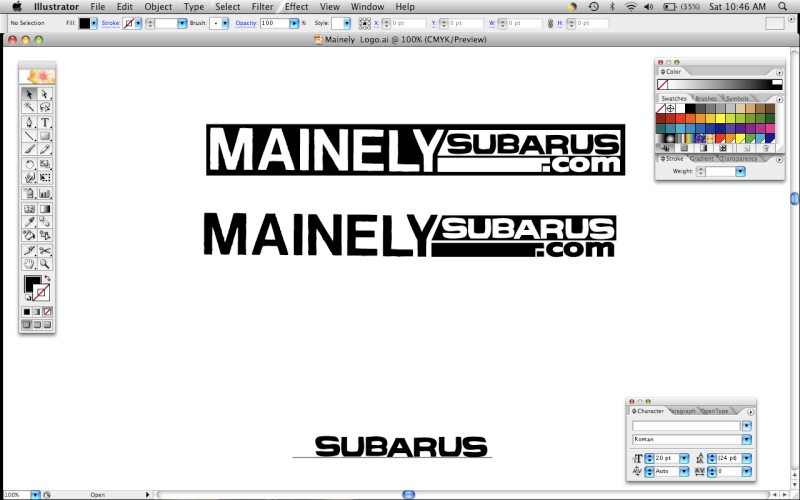Viewport: 800px width, 500px height.
Task: Select the Eyedropper tool
Action: [29, 222]
